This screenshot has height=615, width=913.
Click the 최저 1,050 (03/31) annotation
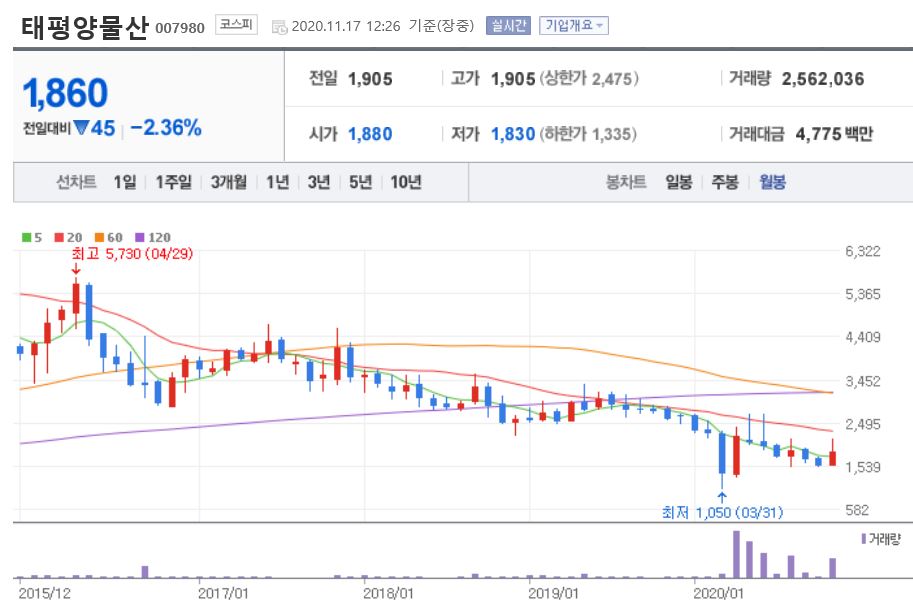[x=723, y=512]
